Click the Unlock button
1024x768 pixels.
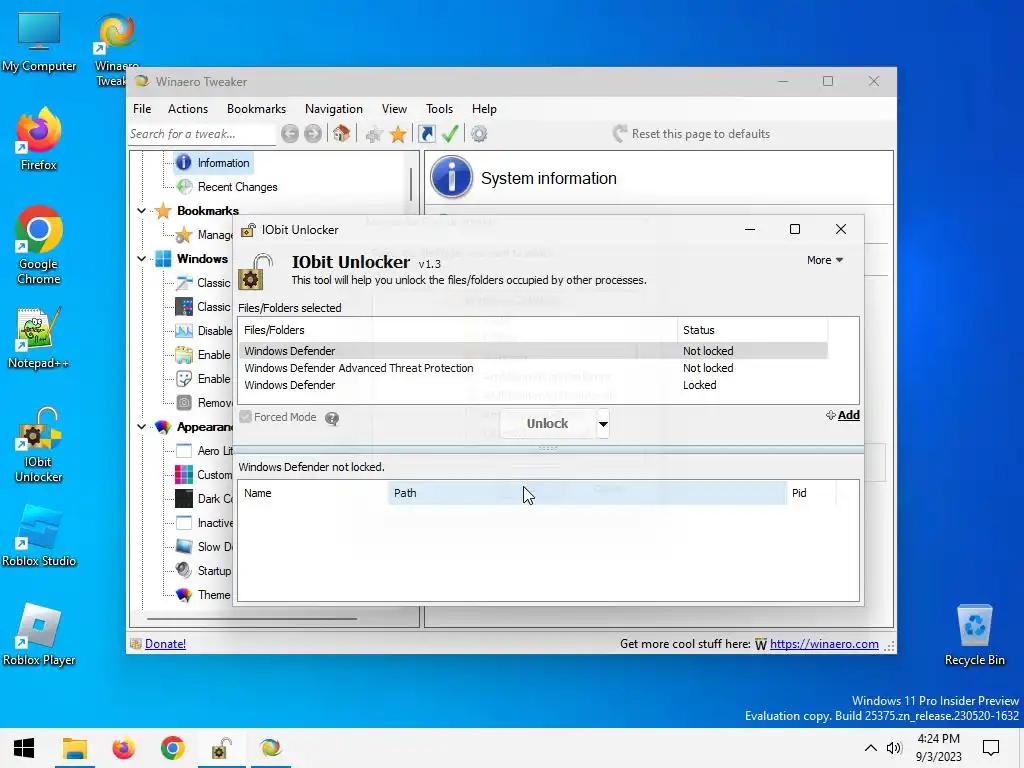(x=547, y=424)
